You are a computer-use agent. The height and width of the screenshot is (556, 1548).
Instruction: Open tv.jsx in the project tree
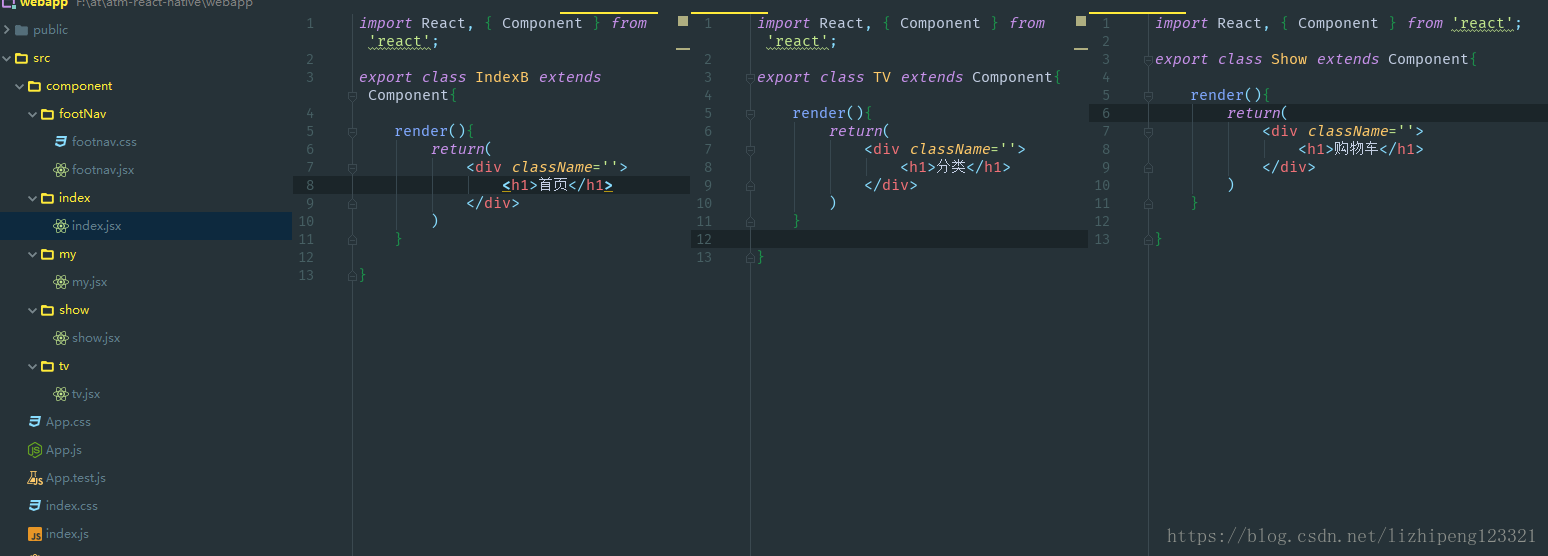click(x=86, y=394)
